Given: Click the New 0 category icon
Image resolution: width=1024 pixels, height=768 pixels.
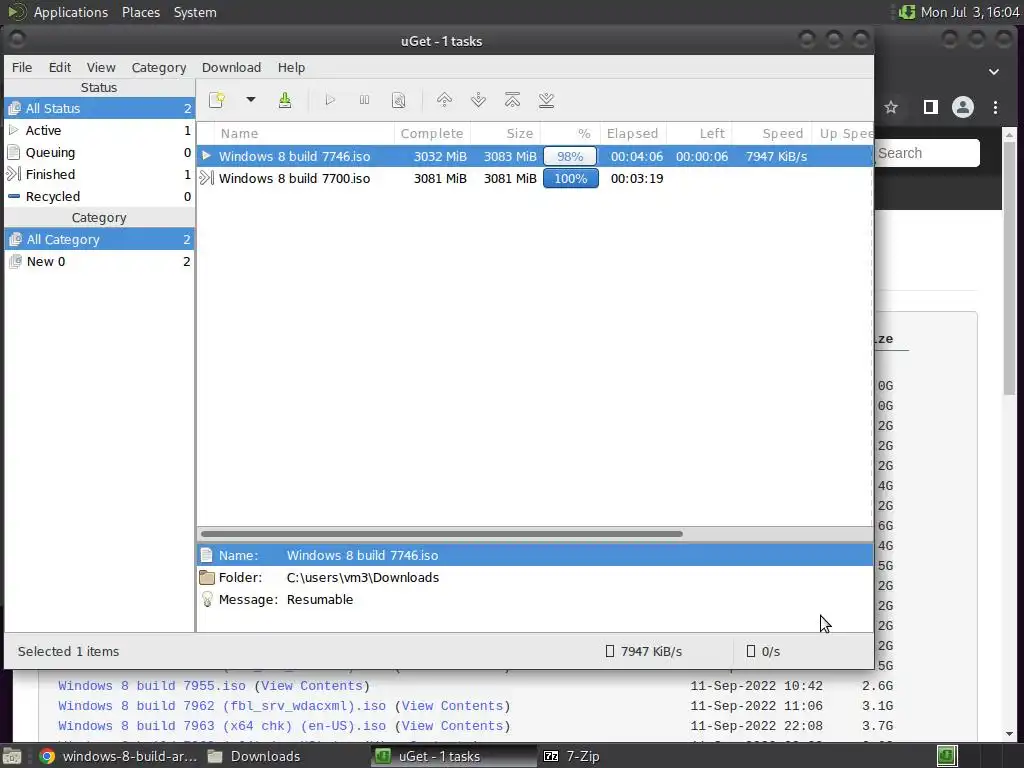Looking at the screenshot, I should (16, 261).
